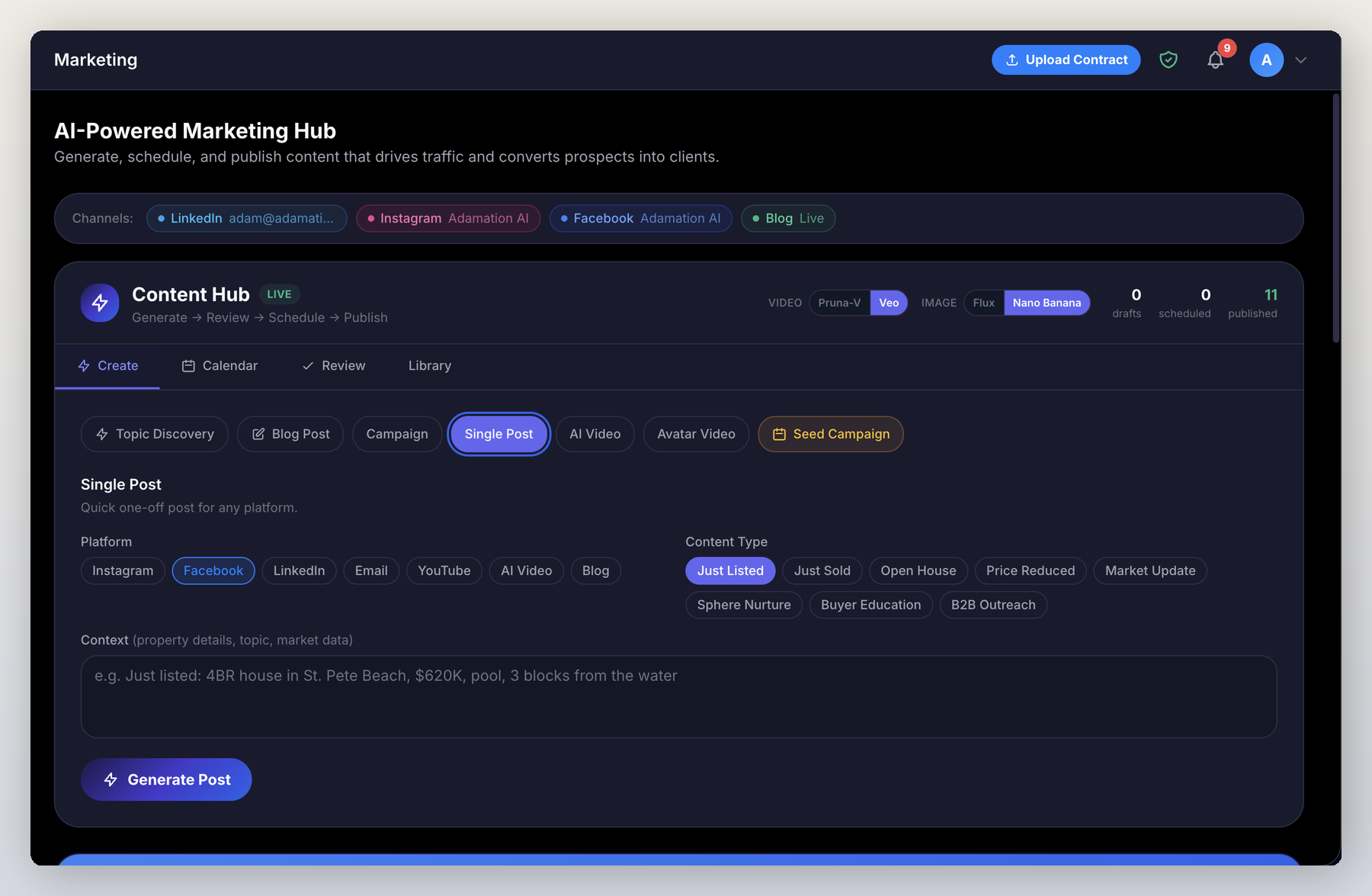Open the user avatar icon
The image size is (1372, 896).
pyautogui.click(x=1266, y=59)
